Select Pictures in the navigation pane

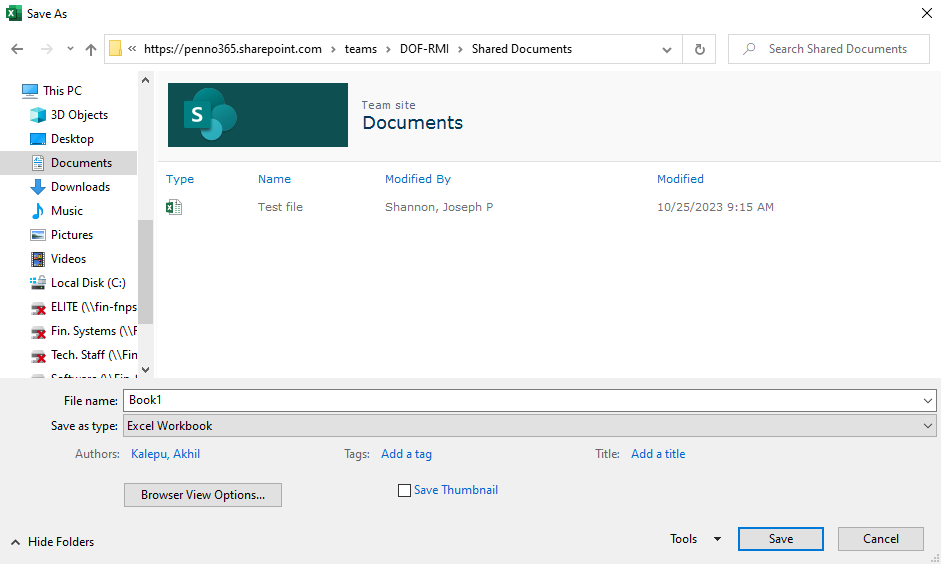click(x=72, y=235)
